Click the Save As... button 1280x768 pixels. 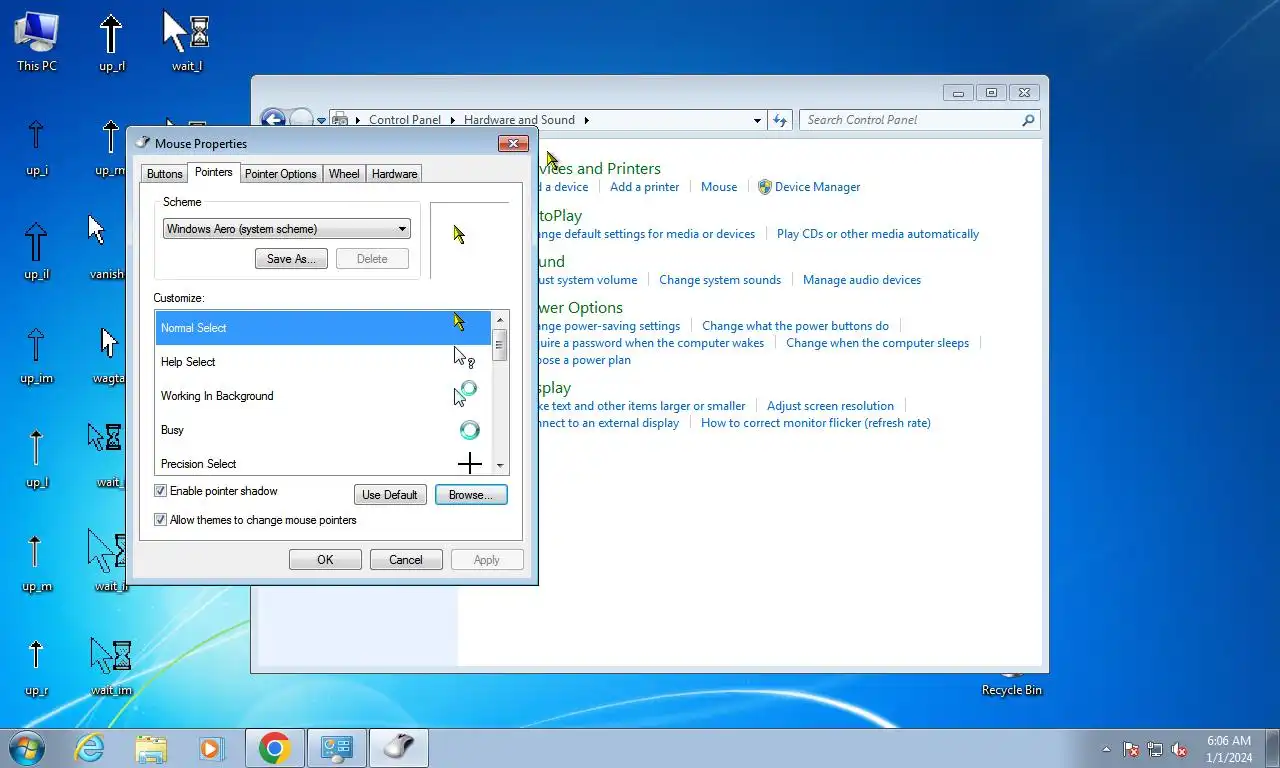[x=291, y=259]
